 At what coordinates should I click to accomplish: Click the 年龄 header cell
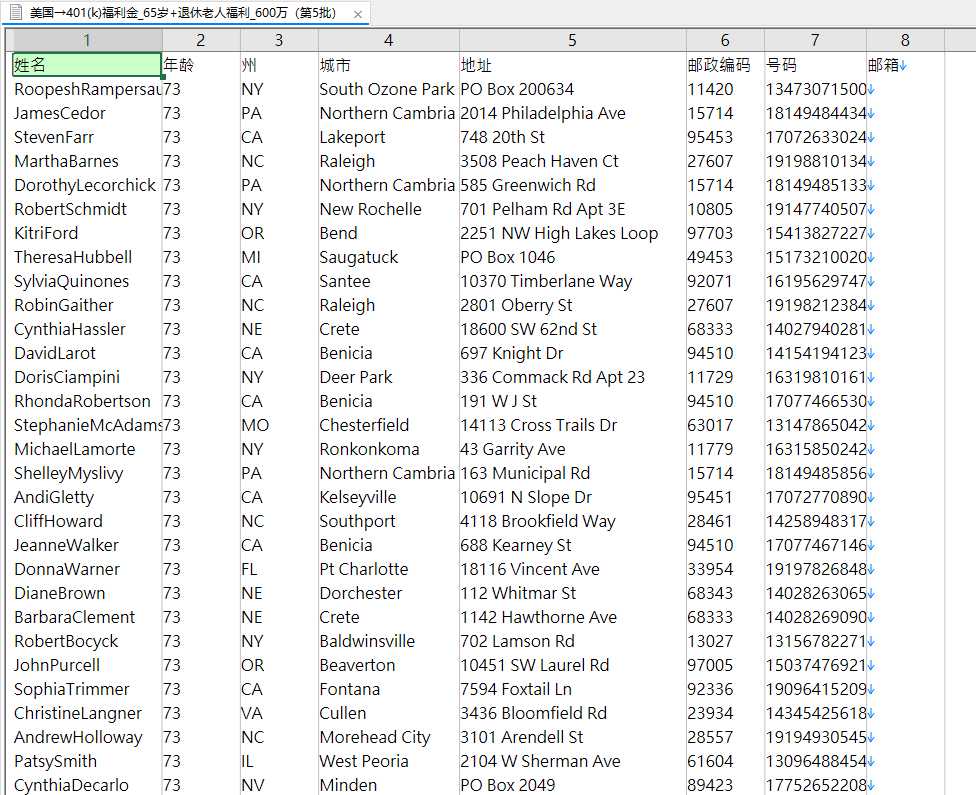tap(201, 65)
